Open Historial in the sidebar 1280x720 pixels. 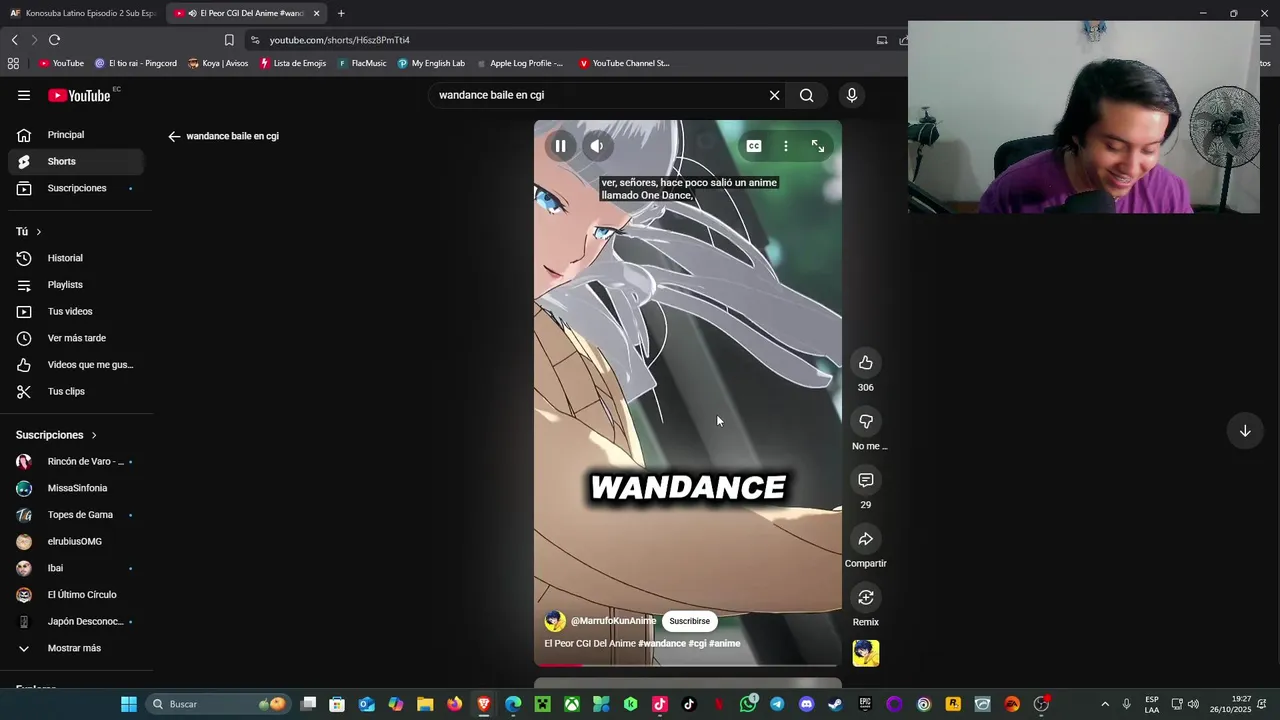pos(75,258)
